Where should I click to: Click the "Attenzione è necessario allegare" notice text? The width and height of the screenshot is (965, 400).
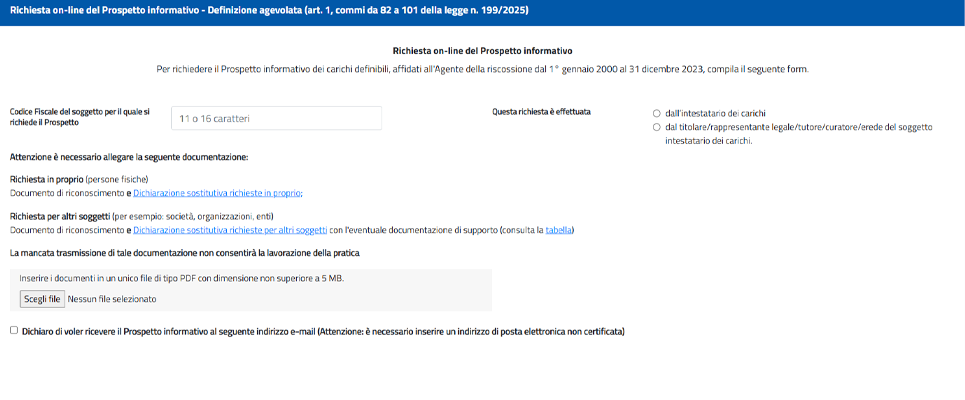tap(129, 157)
